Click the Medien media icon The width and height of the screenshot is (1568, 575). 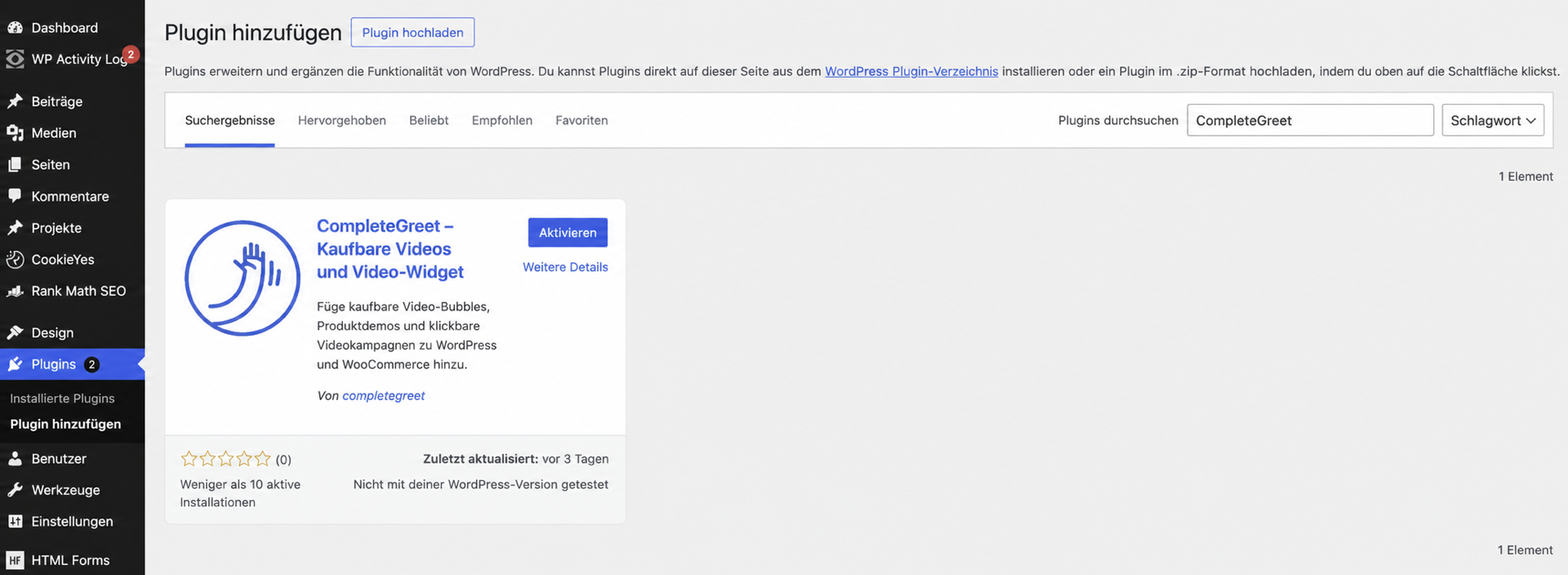15,133
